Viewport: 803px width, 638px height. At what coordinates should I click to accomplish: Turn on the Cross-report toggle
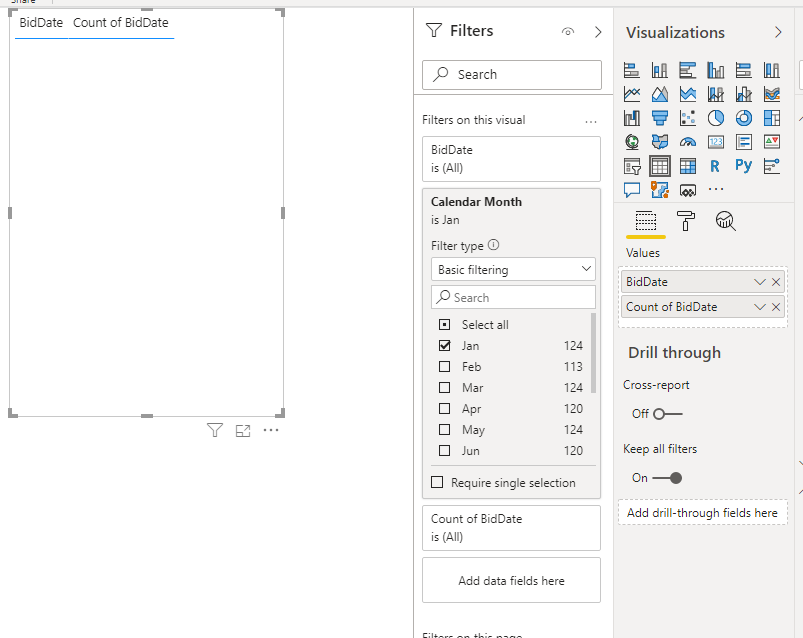tap(667, 414)
